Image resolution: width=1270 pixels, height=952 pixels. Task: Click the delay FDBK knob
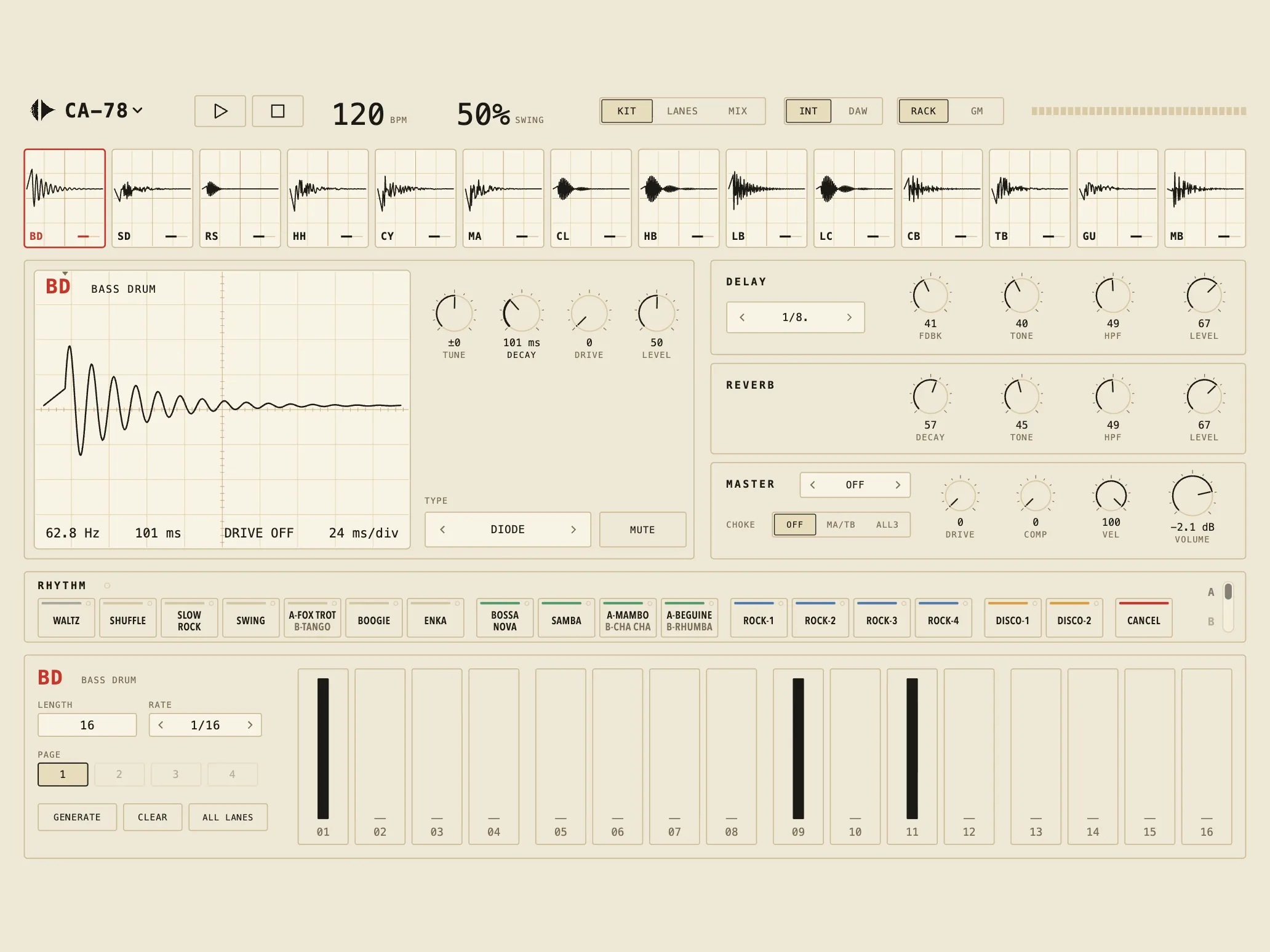pos(930,295)
